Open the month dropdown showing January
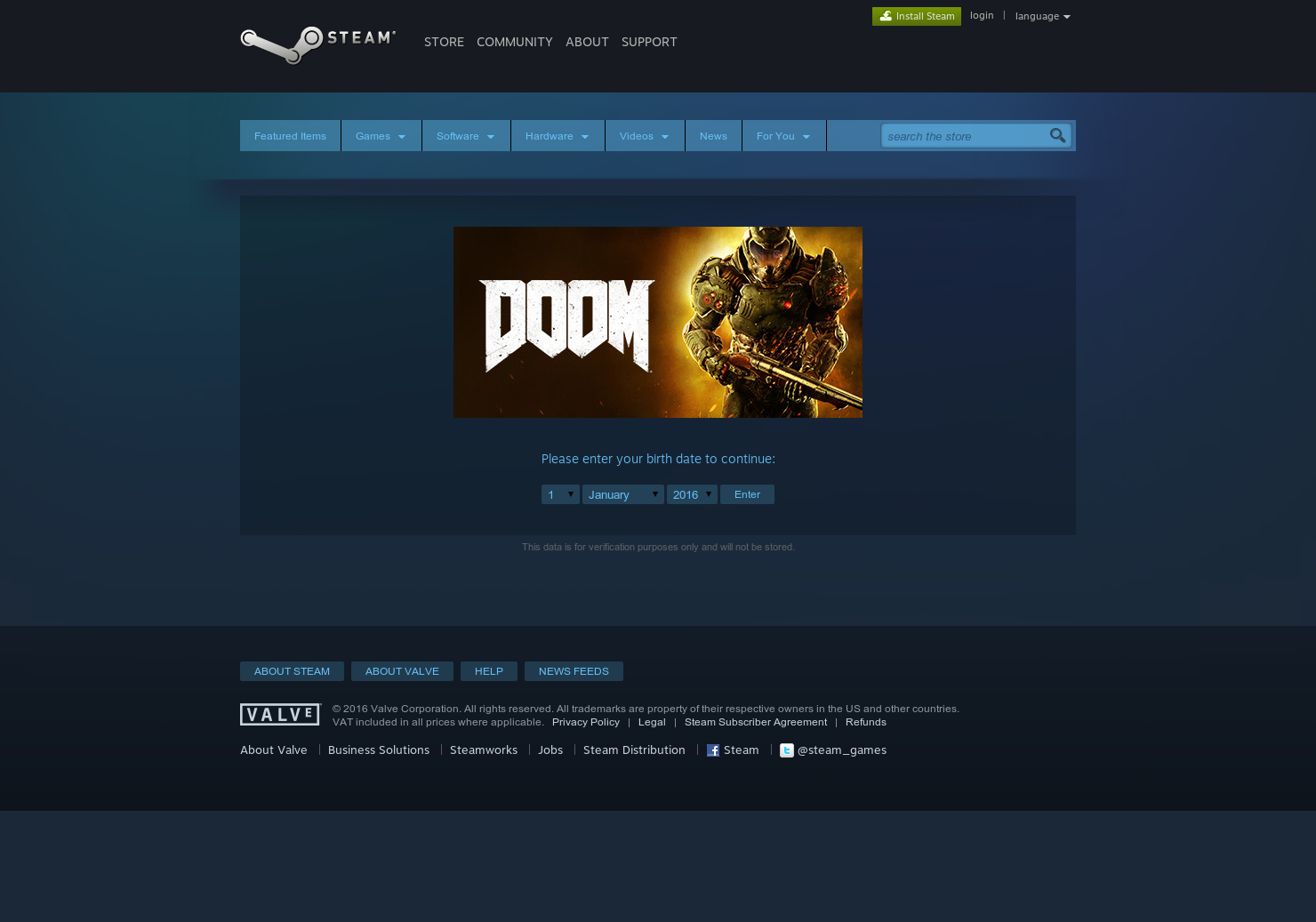This screenshot has height=922, width=1316. [622, 494]
